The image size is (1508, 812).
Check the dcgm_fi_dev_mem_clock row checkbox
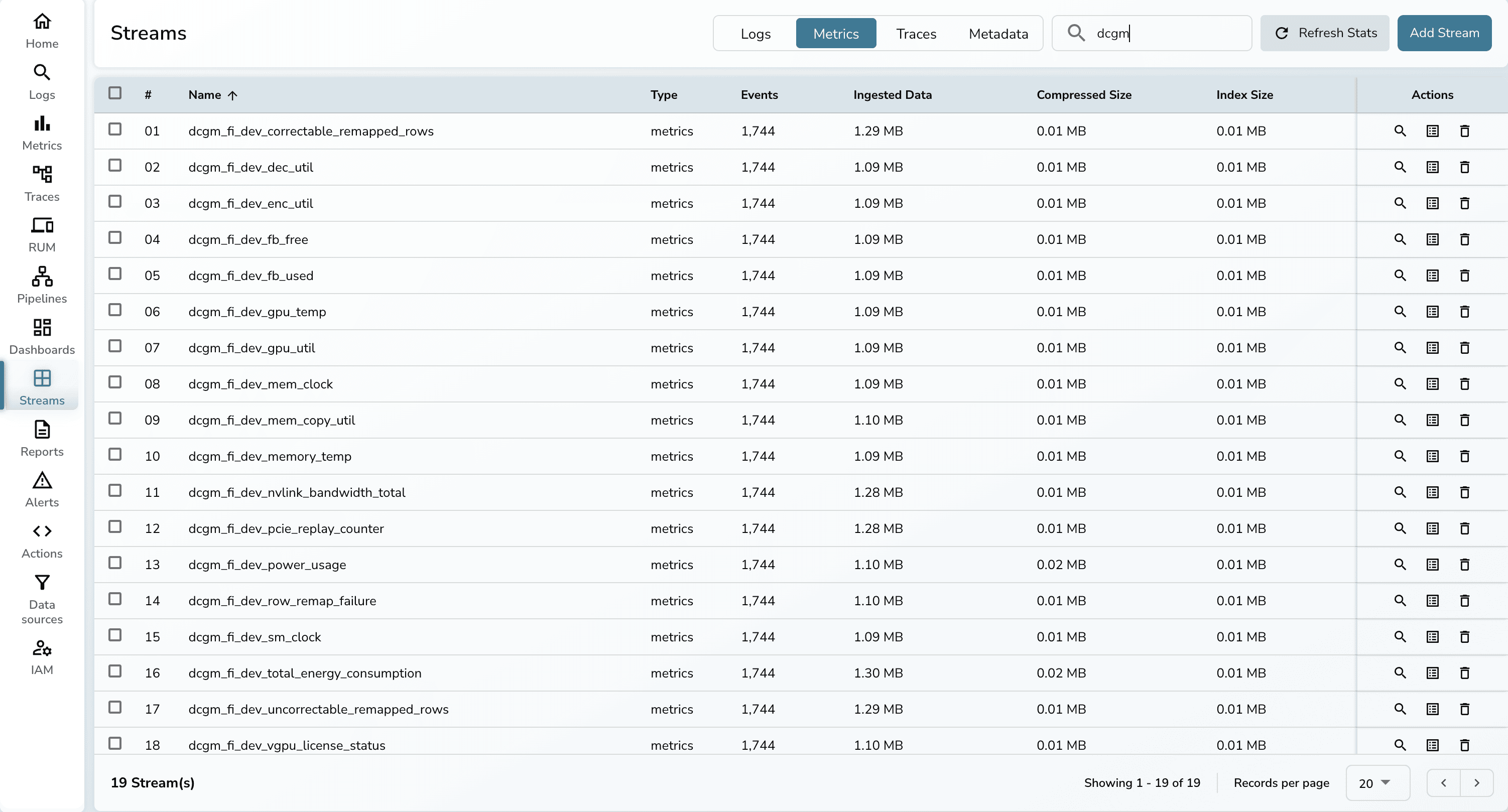[x=115, y=382]
